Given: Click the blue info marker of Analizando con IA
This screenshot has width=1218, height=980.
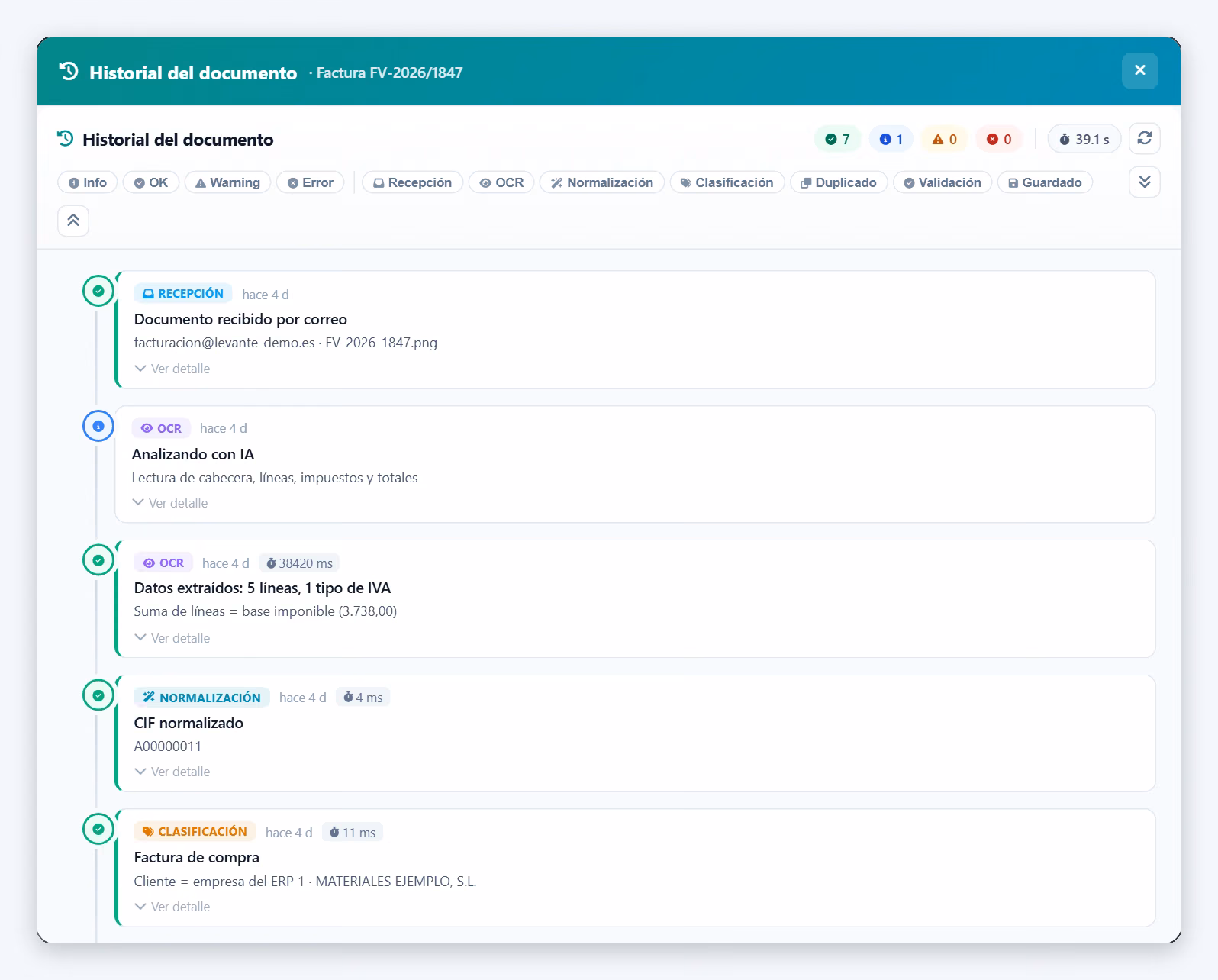Looking at the screenshot, I should point(98,426).
